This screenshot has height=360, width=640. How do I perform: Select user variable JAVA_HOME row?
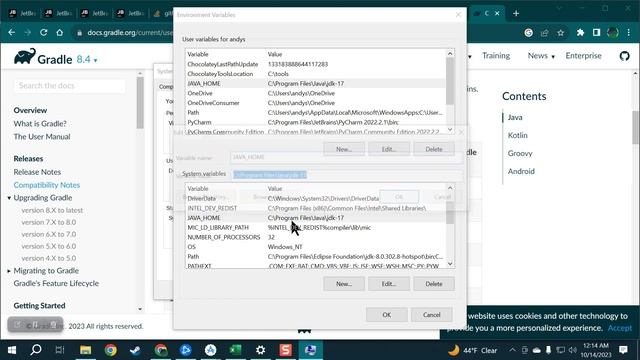coord(315,83)
